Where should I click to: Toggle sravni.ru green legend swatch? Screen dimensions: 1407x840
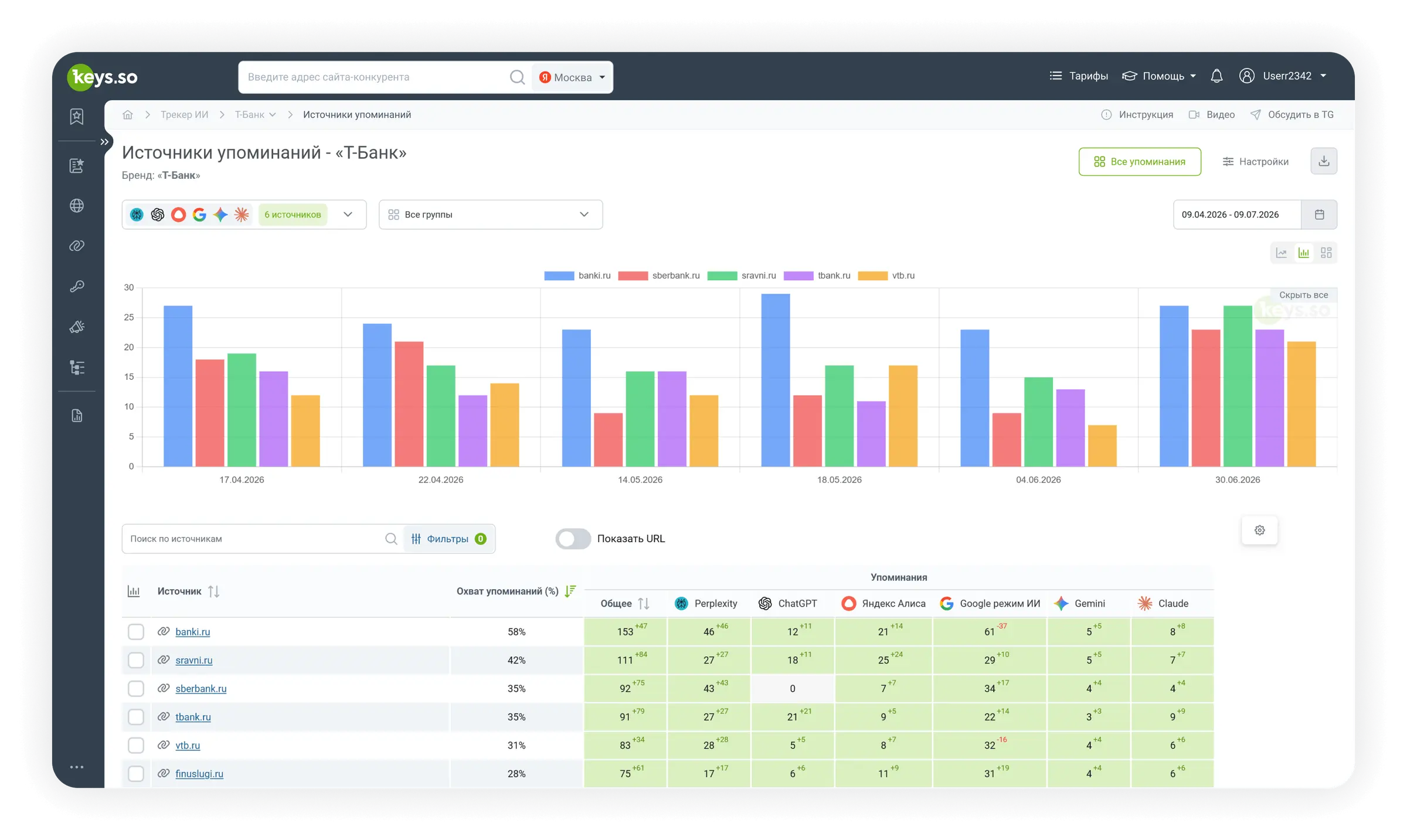pyautogui.click(x=722, y=276)
